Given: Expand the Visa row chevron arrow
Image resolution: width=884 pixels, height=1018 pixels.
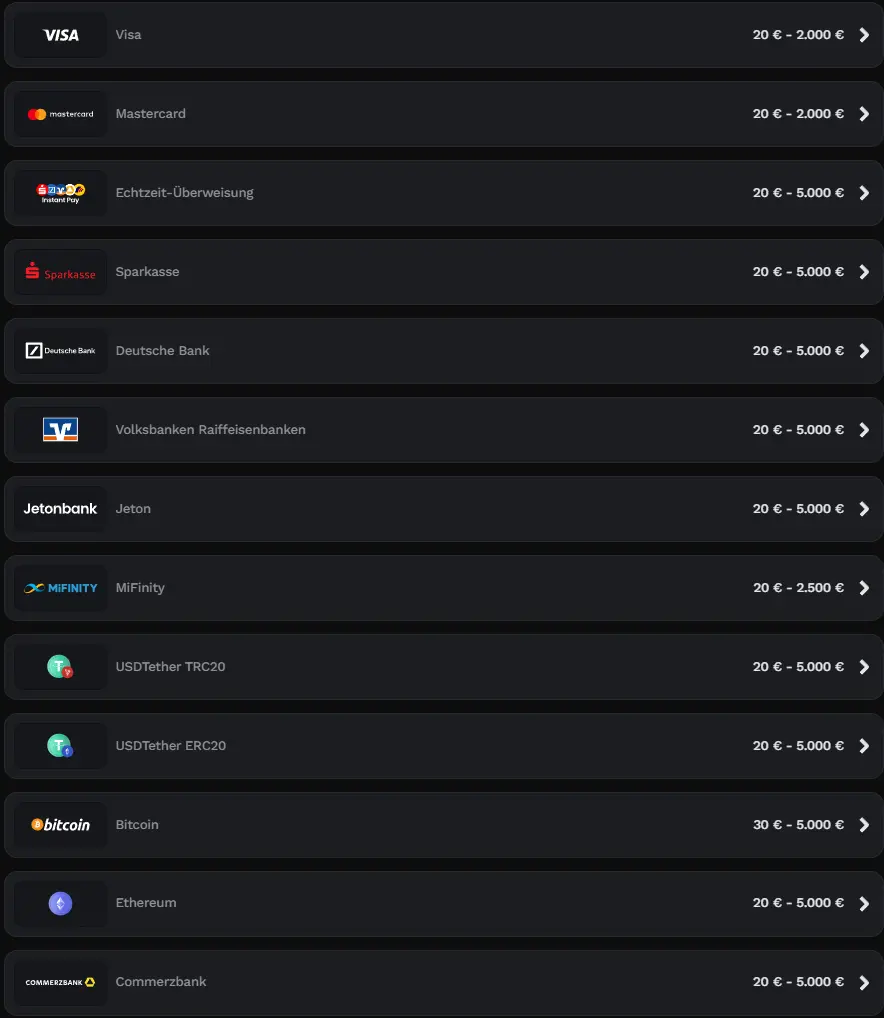Looking at the screenshot, I should (865, 35).
